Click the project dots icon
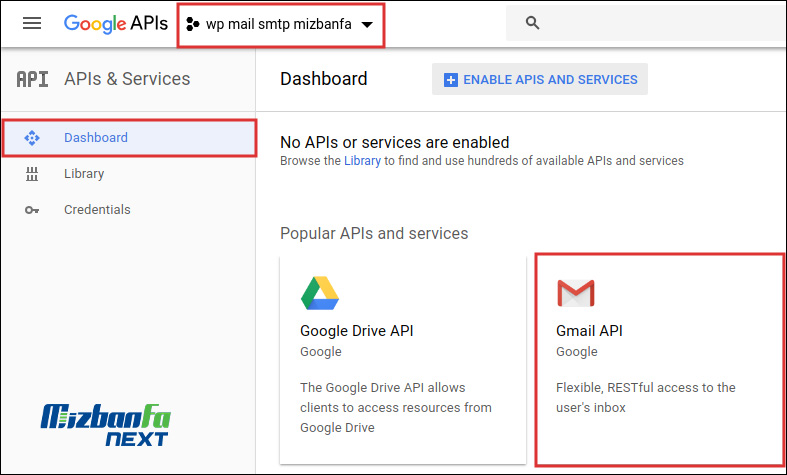 click(193, 24)
